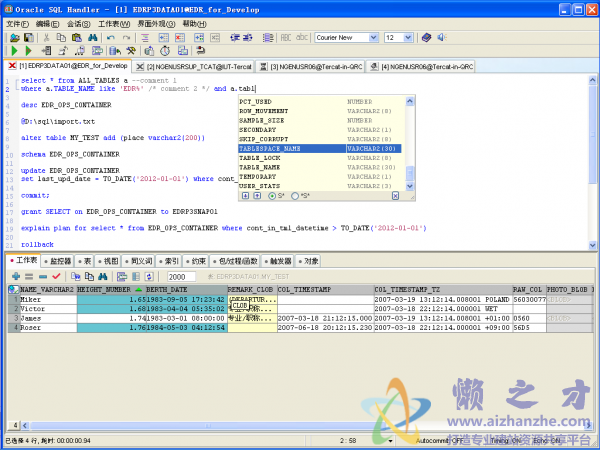This screenshot has height=450, width=600.
Task: Open the 会话(S) menu
Action: [x=78, y=24]
